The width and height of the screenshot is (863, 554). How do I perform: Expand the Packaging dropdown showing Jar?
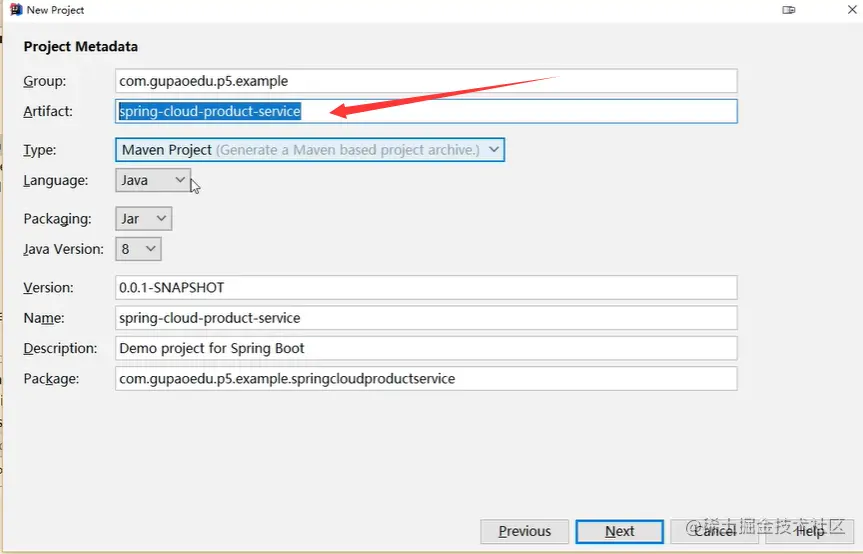pyautogui.click(x=144, y=218)
